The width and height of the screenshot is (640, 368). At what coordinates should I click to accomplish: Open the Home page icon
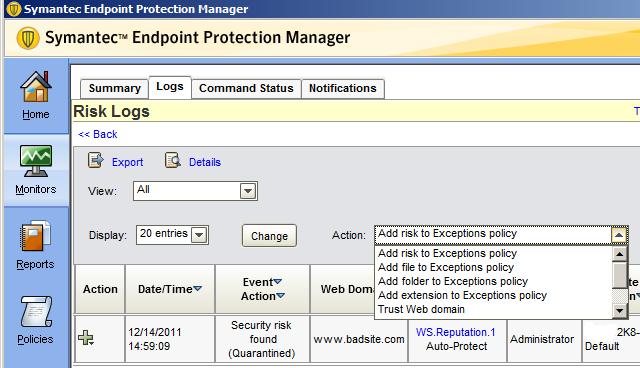pos(36,86)
